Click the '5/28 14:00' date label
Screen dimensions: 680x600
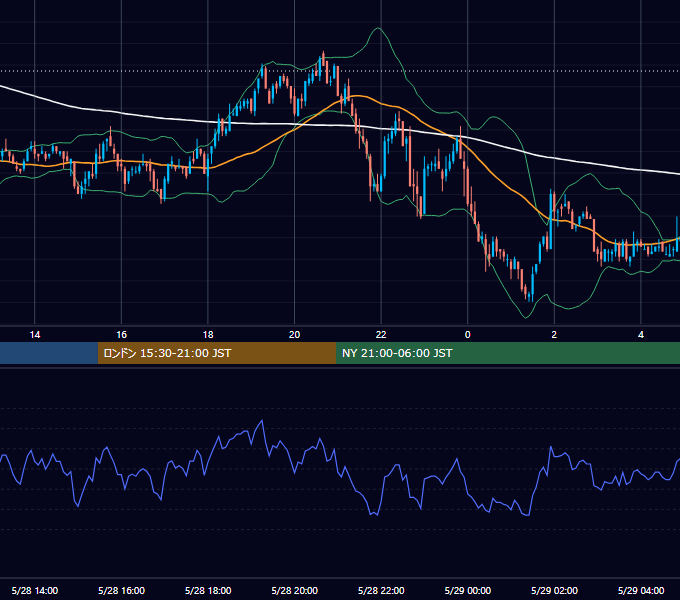pyautogui.click(x=35, y=590)
